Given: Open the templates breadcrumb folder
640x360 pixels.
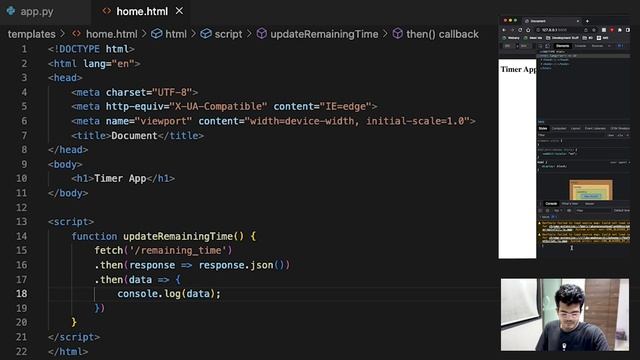Looking at the screenshot, I should click(x=31, y=34).
